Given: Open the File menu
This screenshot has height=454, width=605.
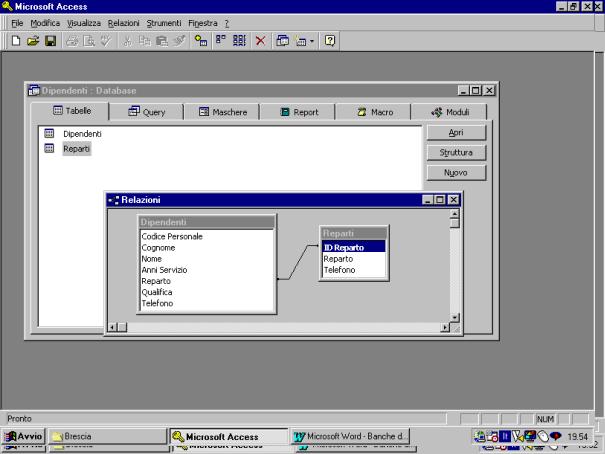Looking at the screenshot, I should pyautogui.click(x=17, y=23).
